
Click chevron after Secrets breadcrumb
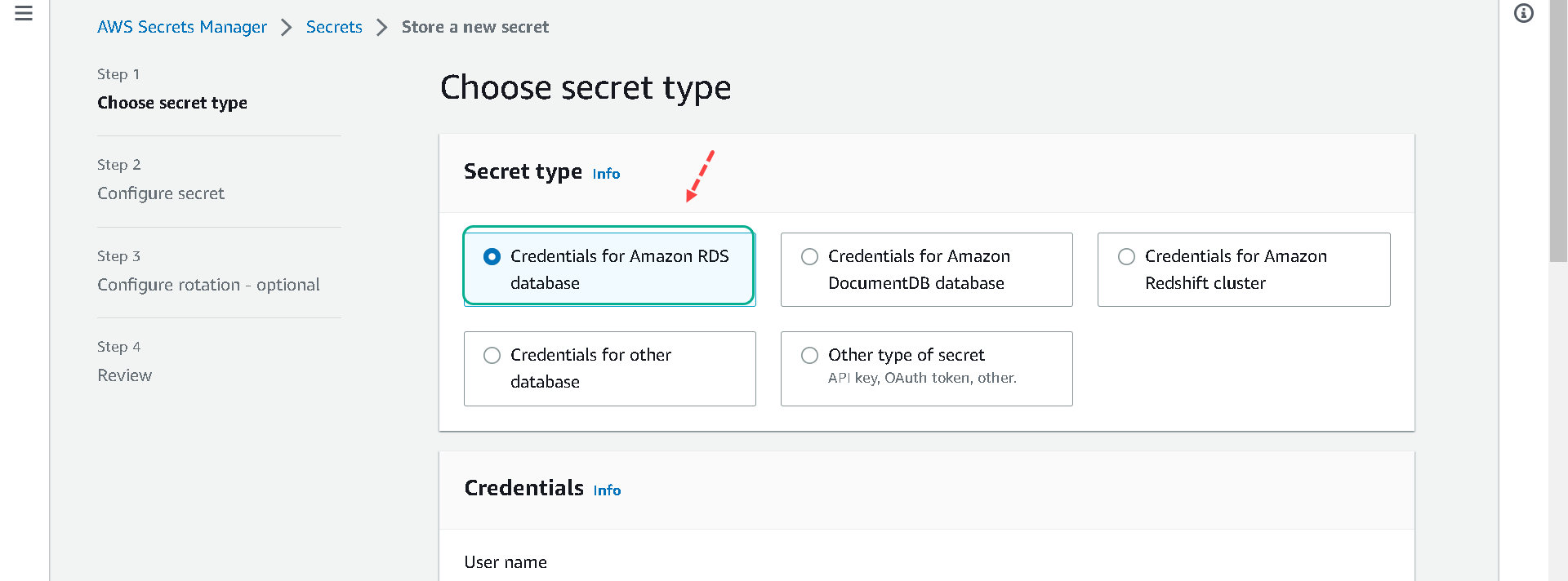[381, 28]
